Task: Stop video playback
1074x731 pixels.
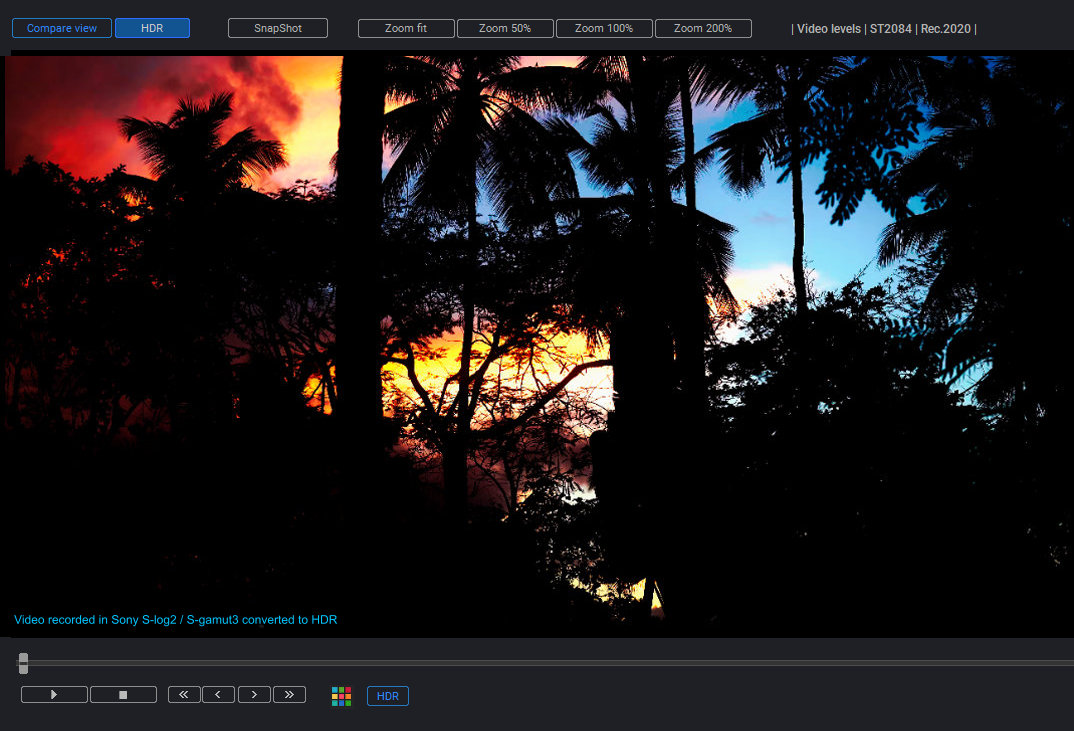Action: 123,695
